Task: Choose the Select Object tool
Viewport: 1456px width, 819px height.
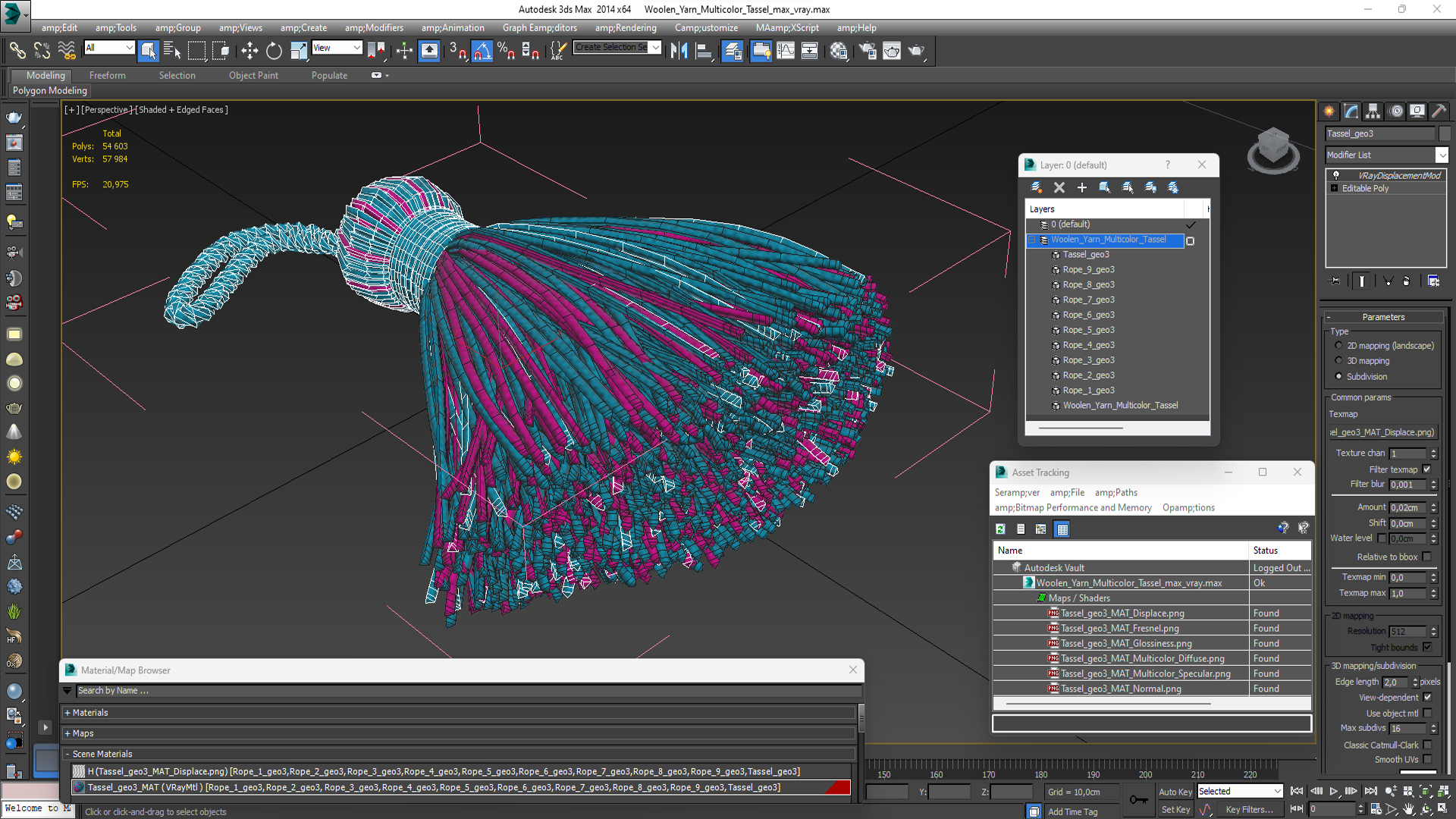Action: tap(149, 51)
